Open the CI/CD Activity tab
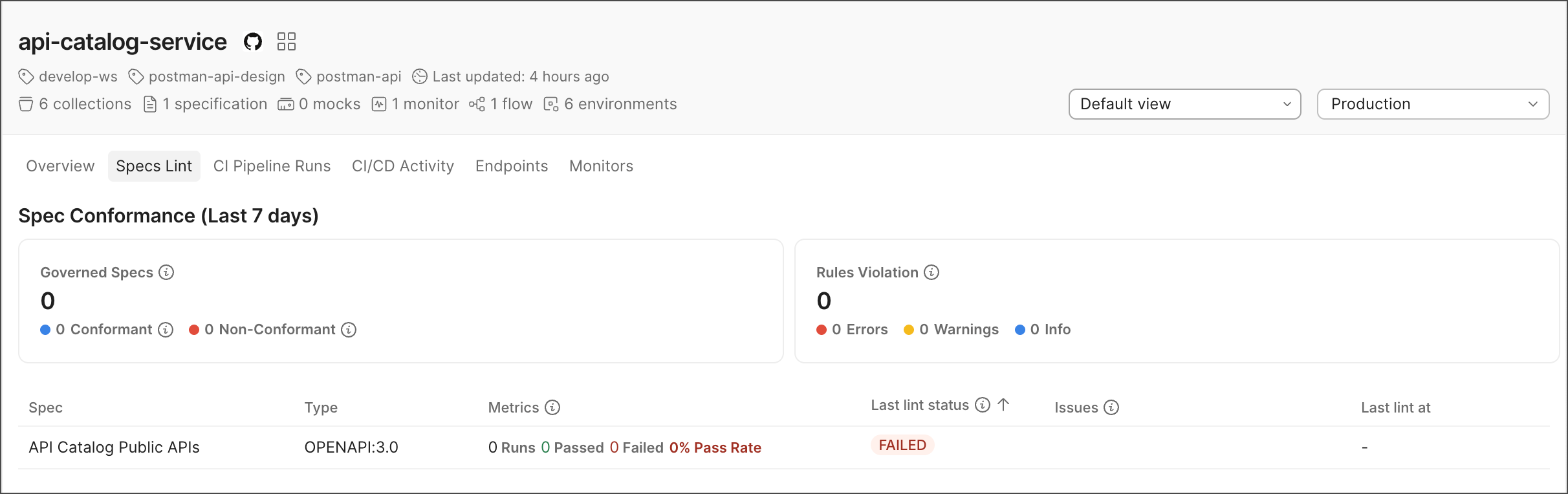Image resolution: width=1568 pixels, height=494 pixels. [x=402, y=166]
